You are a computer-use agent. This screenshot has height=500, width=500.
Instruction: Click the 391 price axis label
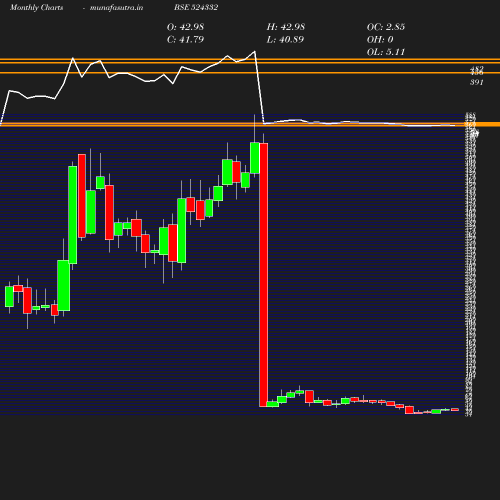pyautogui.click(x=477, y=82)
